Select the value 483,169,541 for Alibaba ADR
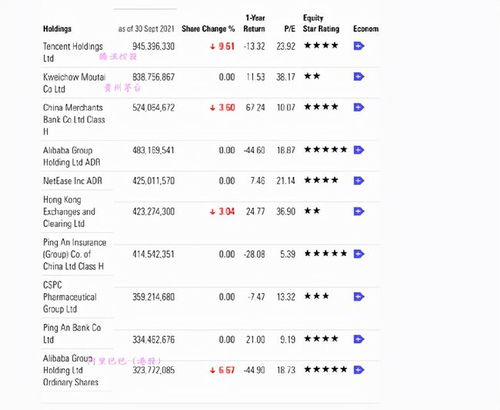Viewport: 500px width, 410px height. click(153, 150)
